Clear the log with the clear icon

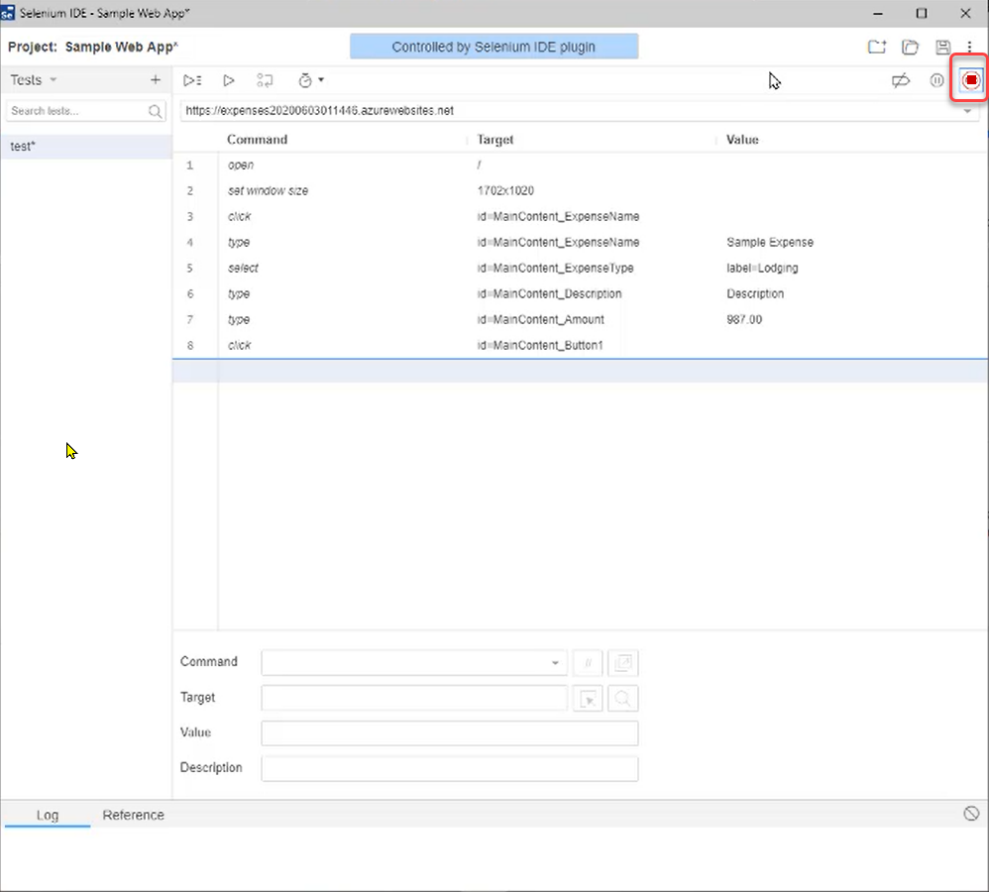click(x=971, y=814)
